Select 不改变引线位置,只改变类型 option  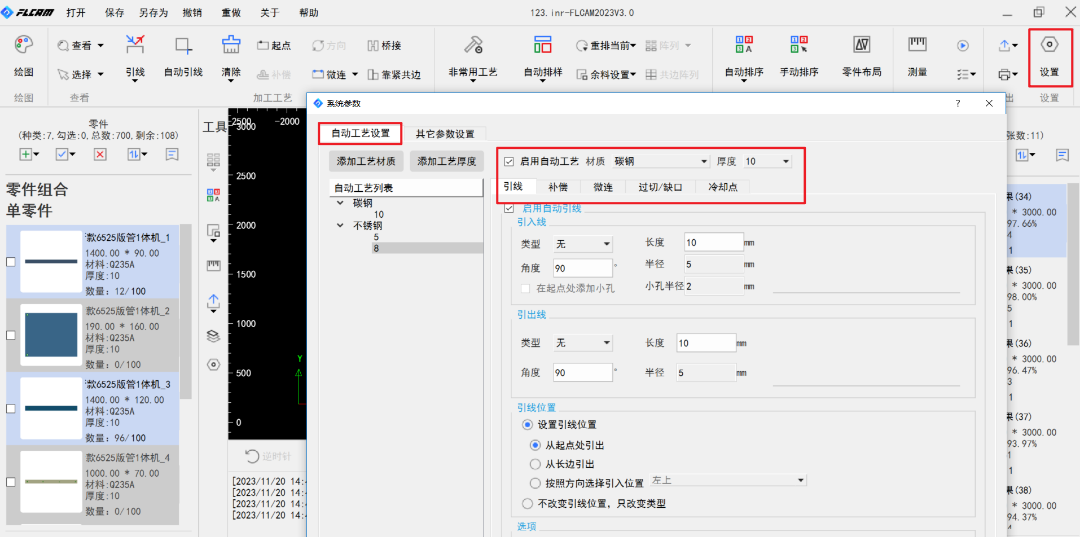[528, 503]
